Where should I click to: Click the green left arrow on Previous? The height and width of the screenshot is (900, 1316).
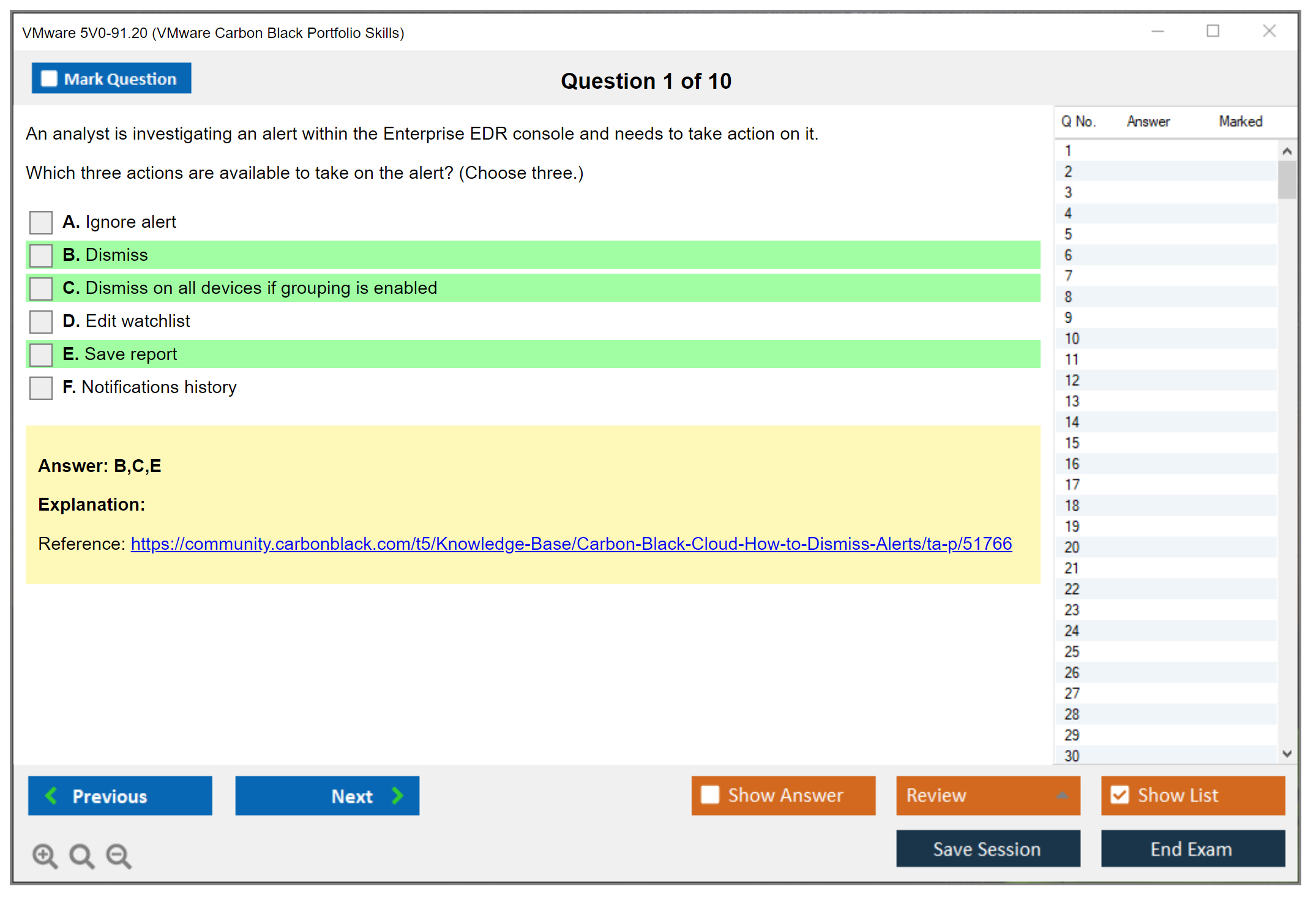[x=51, y=795]
